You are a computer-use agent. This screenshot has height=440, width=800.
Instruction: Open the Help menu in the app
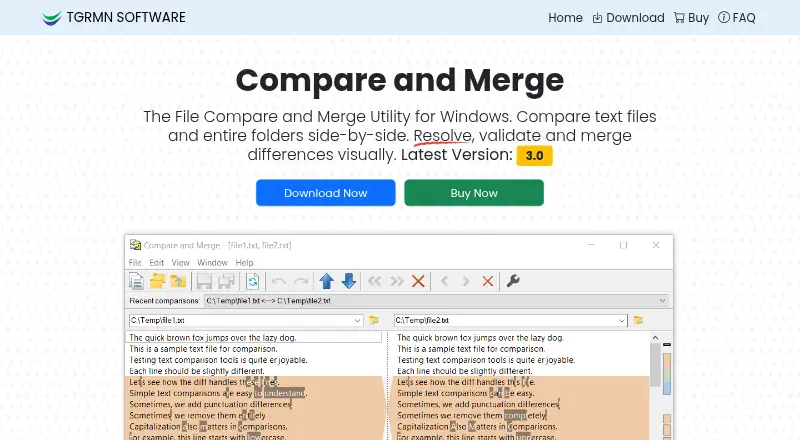click(x=244, y=262)
